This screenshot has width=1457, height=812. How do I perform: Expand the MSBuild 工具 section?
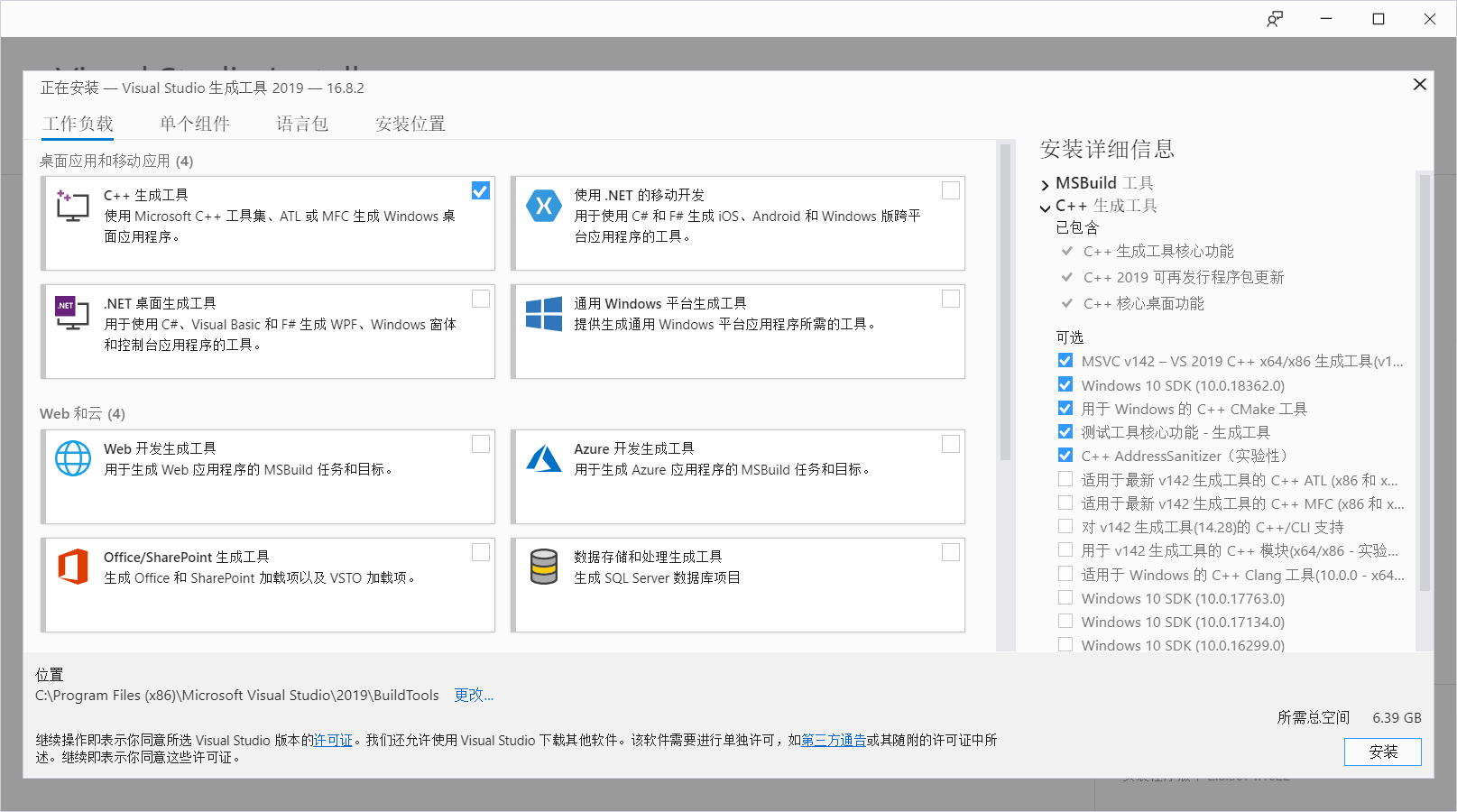pos(1045,185)
